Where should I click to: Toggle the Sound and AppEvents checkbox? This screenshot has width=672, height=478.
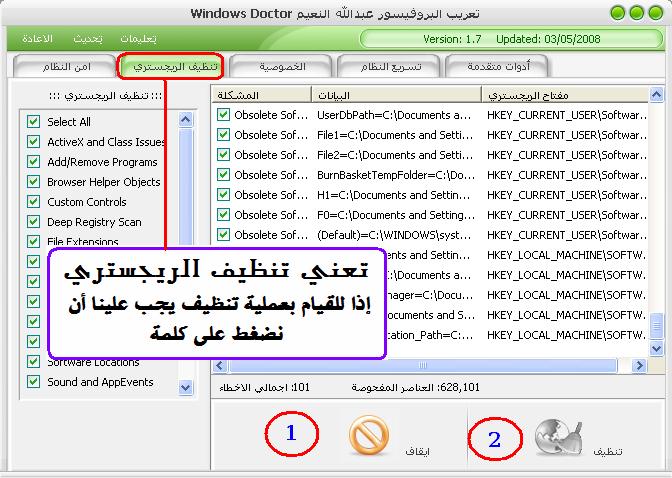[x=33, y=382]
